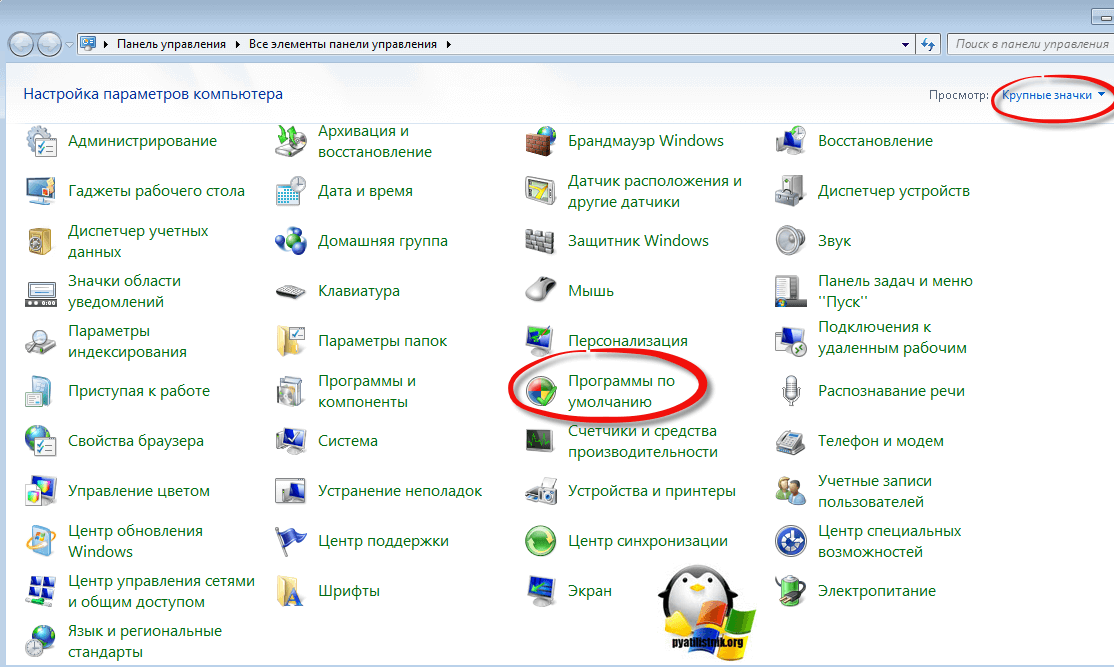The width and height of the screenshot is (1114, 667).
Task: Click the Персонализация link
Action: (627, 341)
